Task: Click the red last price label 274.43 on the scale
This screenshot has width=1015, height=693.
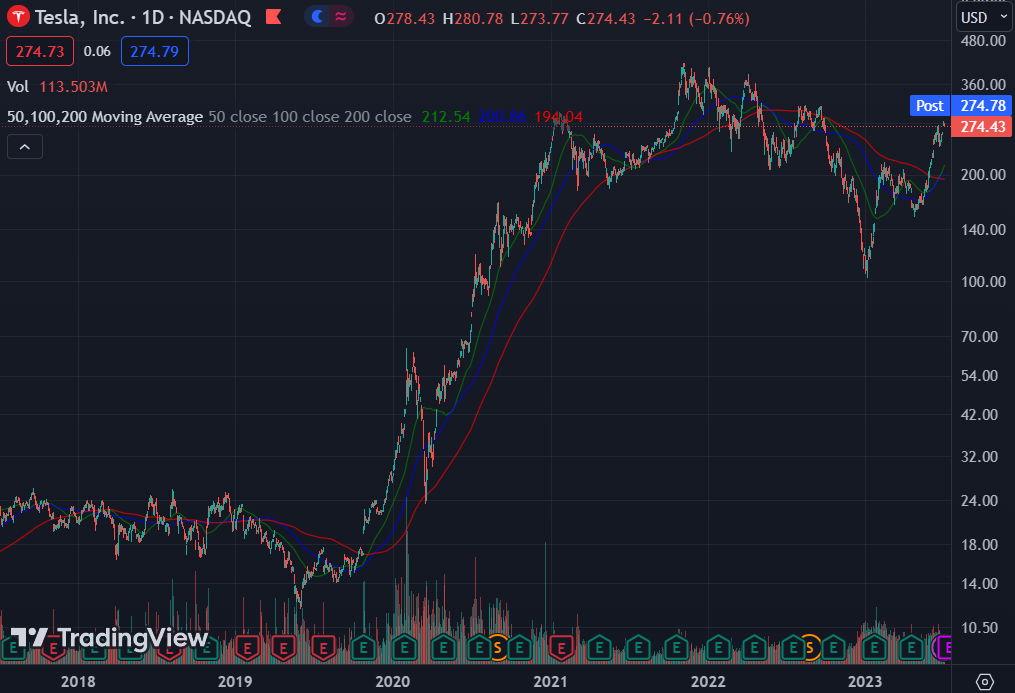Action: click(x=983, y=127)
